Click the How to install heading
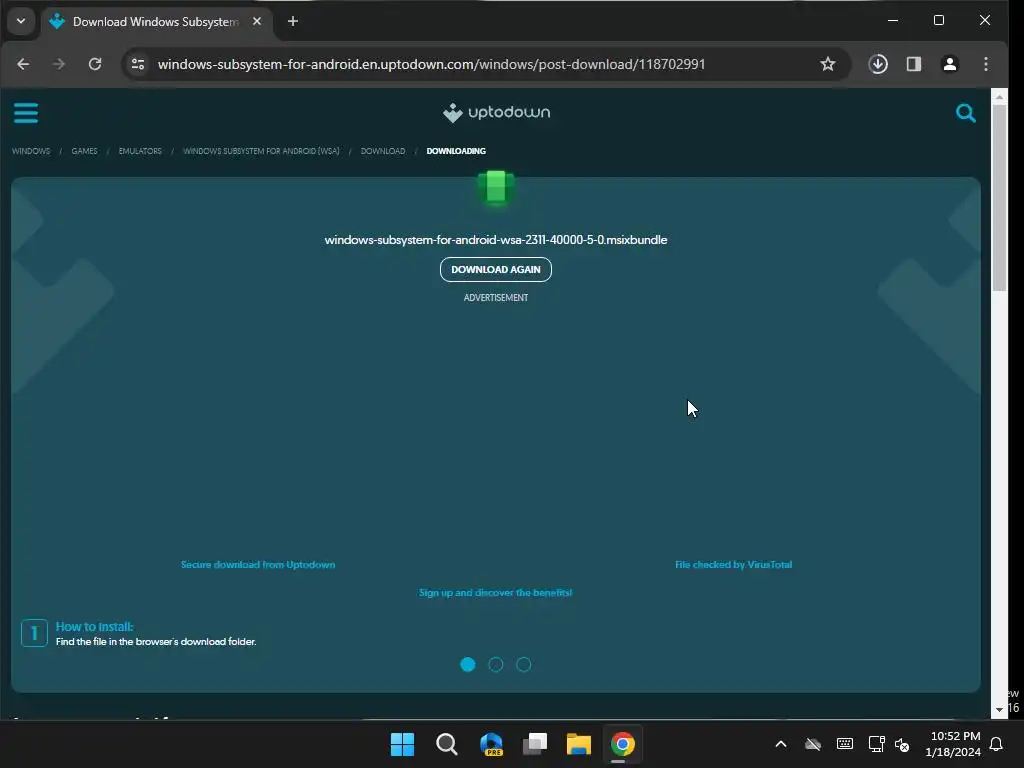This screenshot has width=1024, height=768. (94, 626)
